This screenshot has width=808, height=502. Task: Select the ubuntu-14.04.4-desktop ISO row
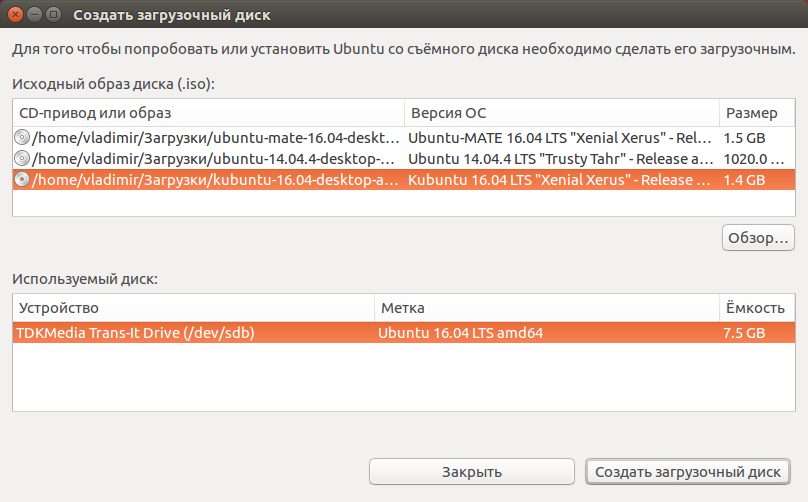404,159
